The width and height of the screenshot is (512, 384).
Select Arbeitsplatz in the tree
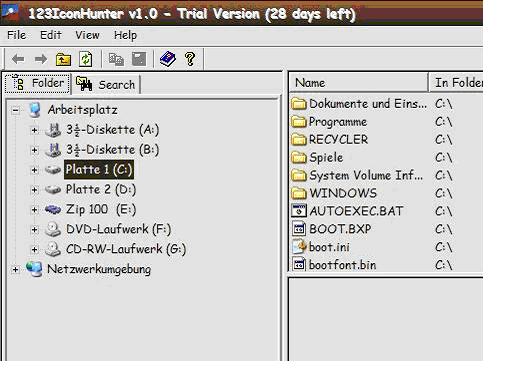coord(82,110)
